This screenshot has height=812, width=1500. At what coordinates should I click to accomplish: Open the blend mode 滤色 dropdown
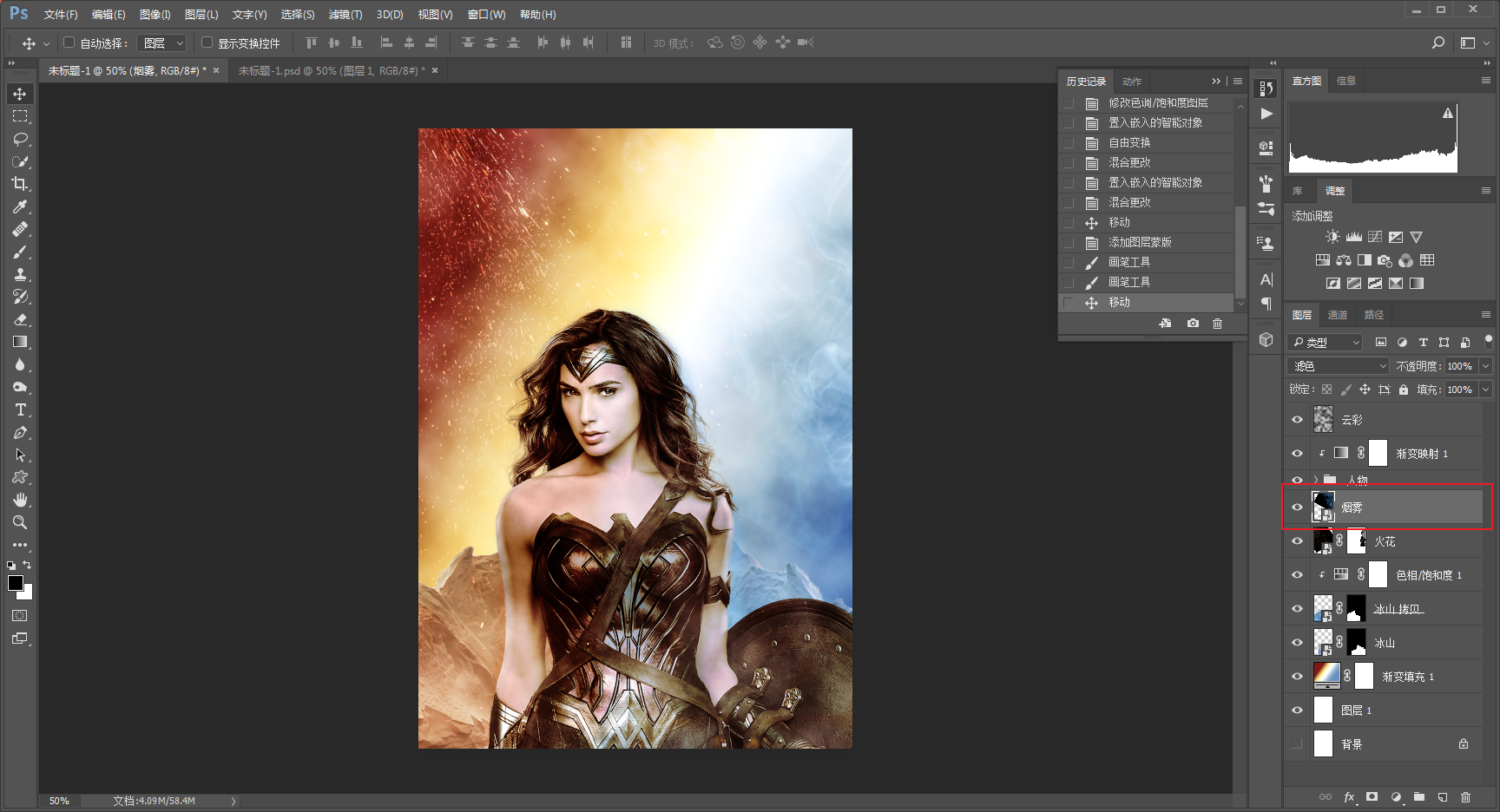coord(1339,366)
